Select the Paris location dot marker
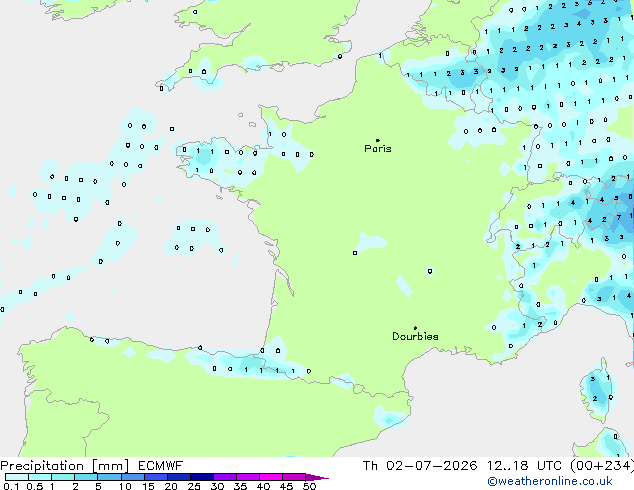Screen dimensions: 634x490 [x=378, y=140]
